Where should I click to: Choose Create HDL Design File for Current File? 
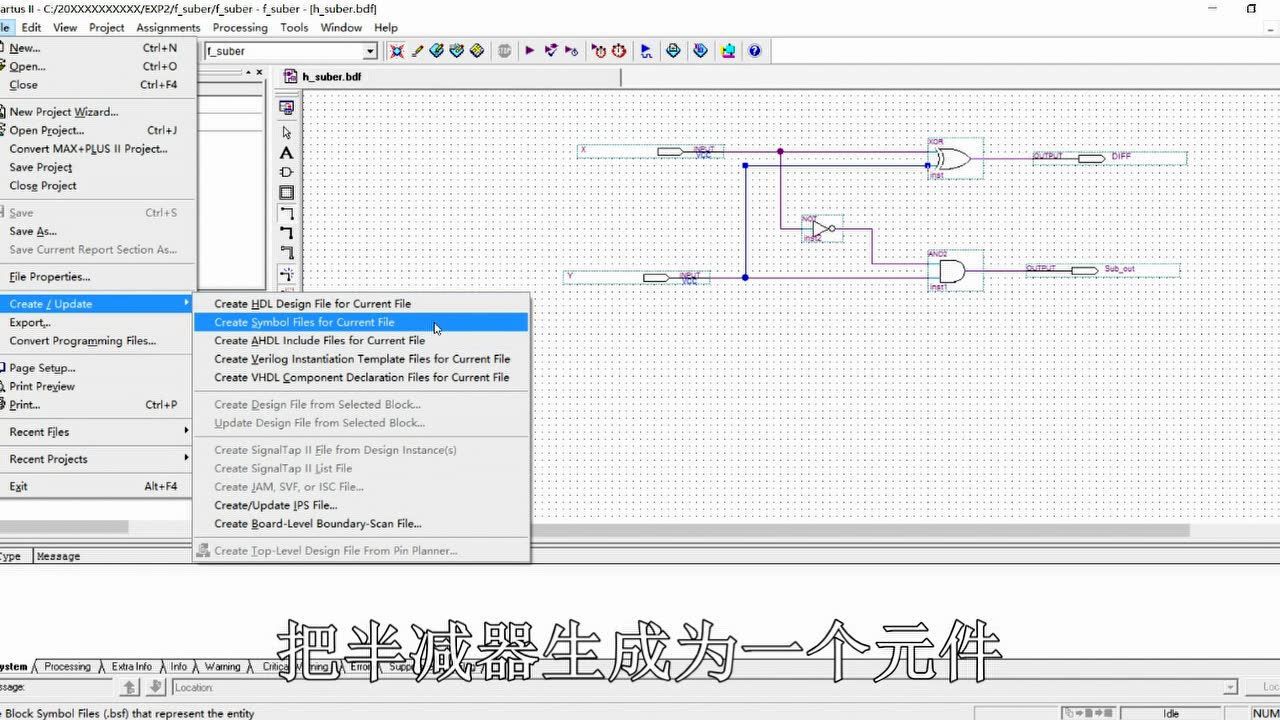point(312,304)
